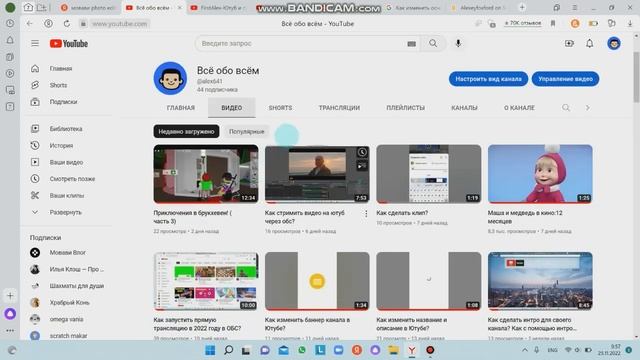
Task: Open the YouTube hamburger guide menu
Action: point(35,43)
